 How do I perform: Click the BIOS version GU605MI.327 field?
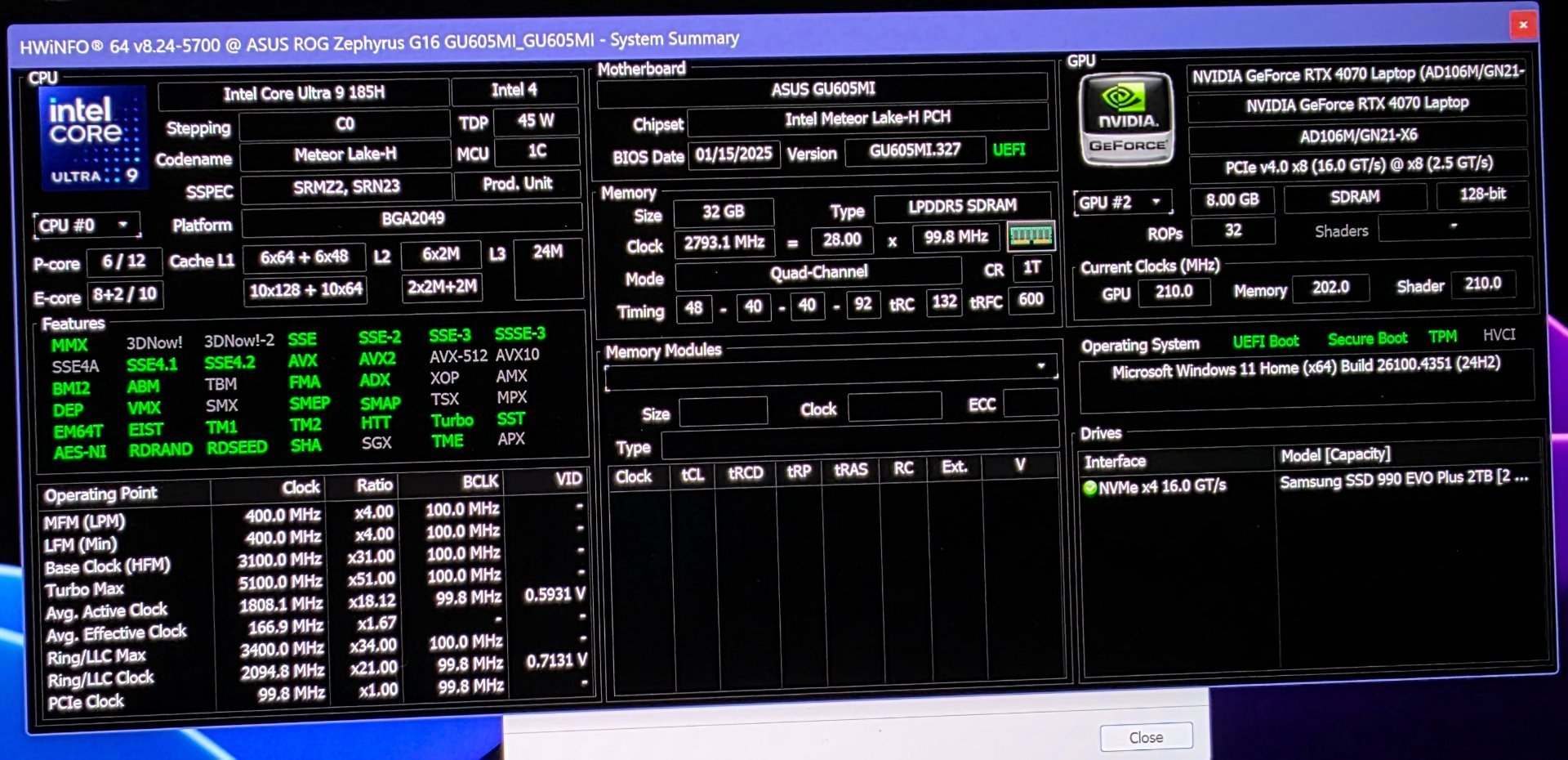[915, 151]
